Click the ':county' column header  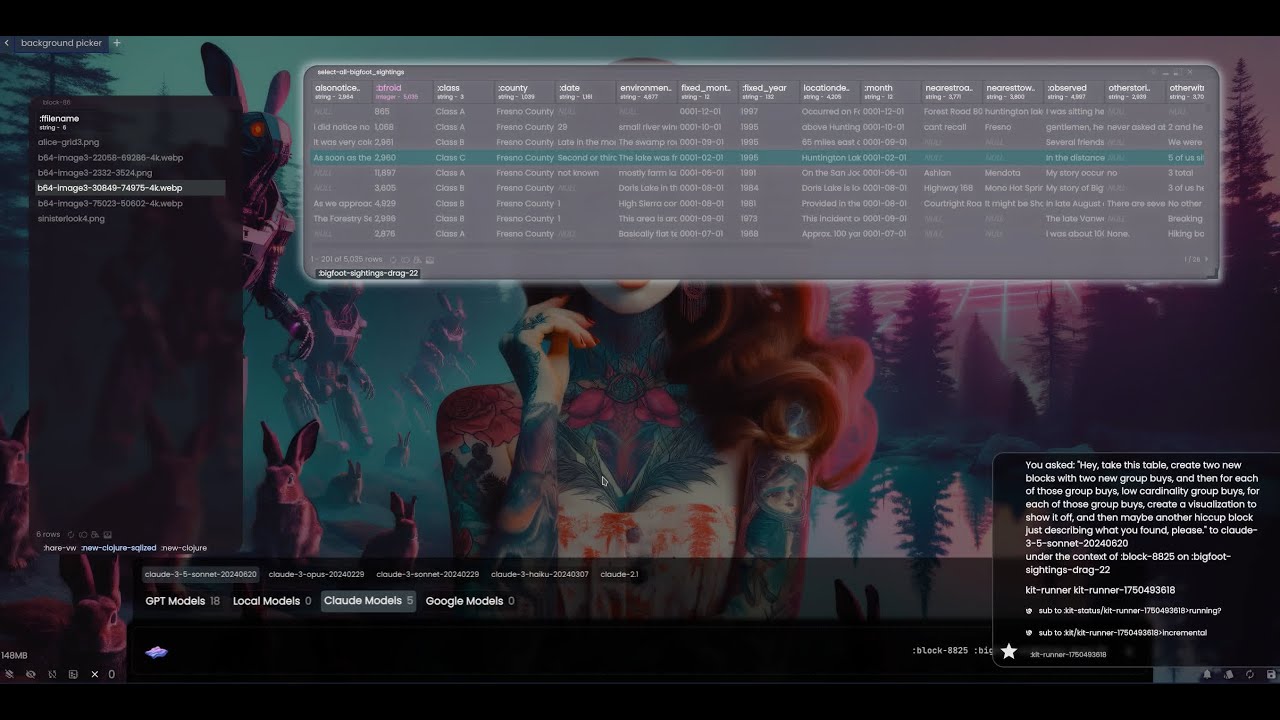pyautogui.click(x=525, y=91)
